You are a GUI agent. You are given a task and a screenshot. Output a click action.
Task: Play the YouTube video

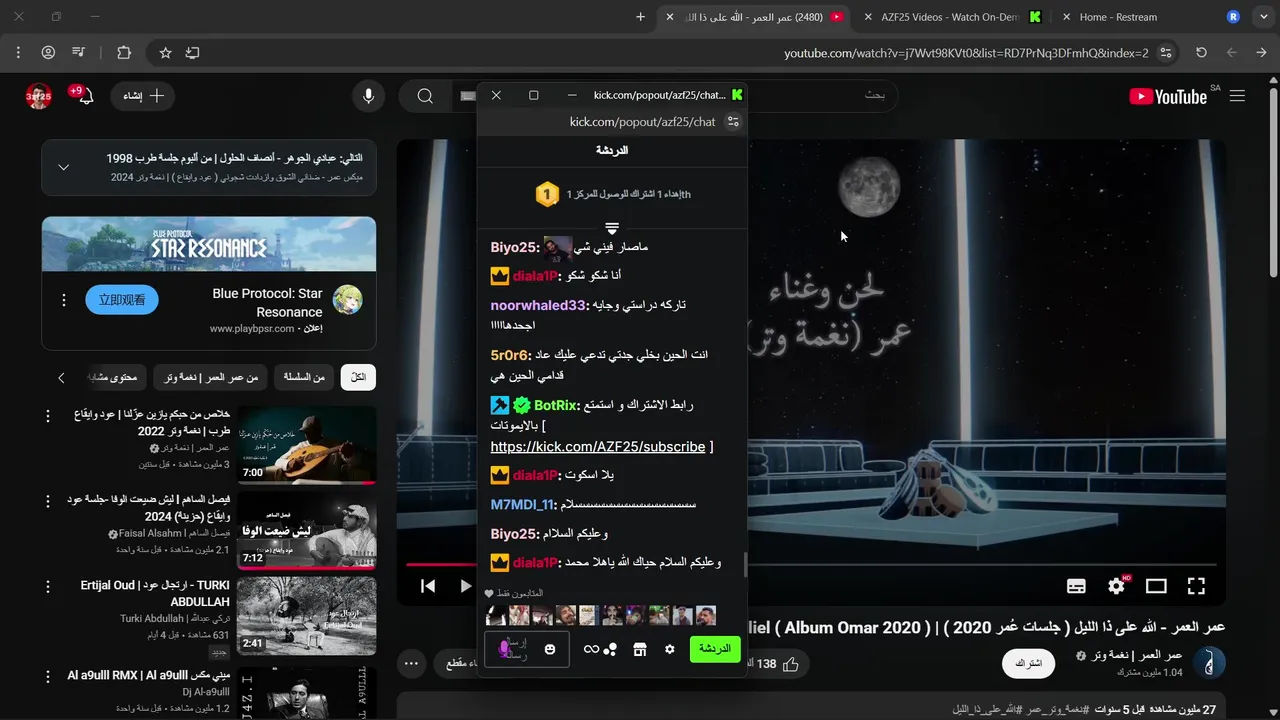point(465,586)
